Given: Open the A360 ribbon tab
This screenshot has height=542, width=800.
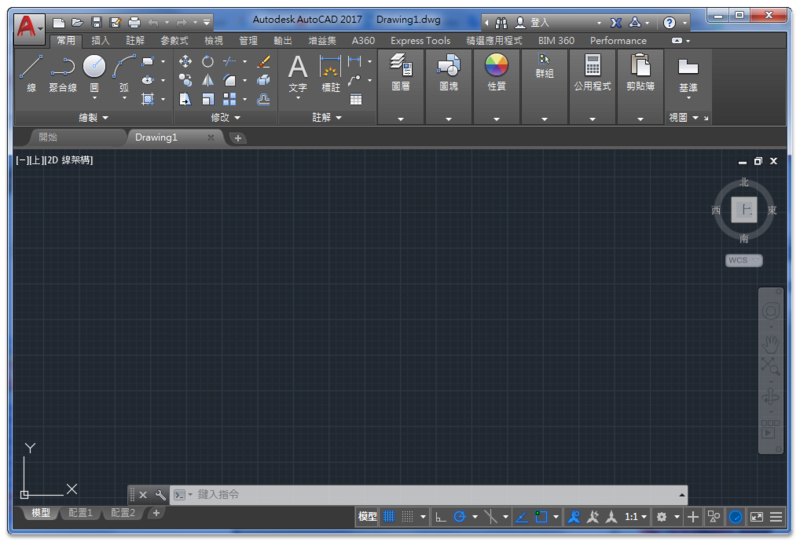Looking at the screenshot, I should point(363,41).
